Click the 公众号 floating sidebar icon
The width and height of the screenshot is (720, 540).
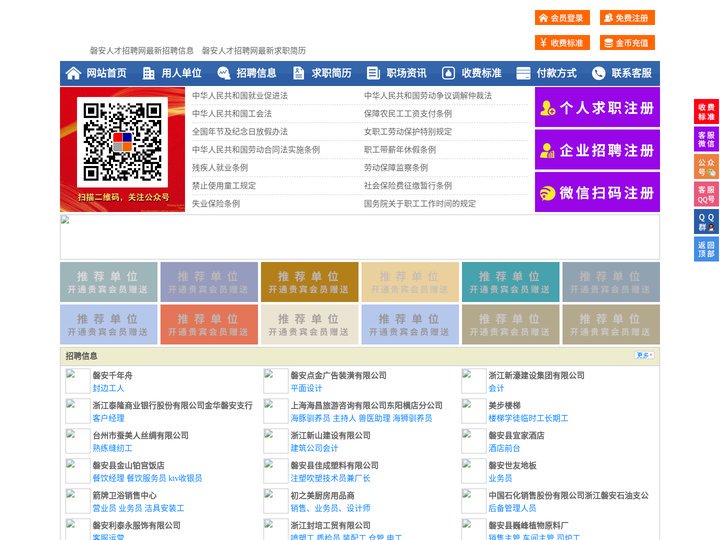[706, 167]
